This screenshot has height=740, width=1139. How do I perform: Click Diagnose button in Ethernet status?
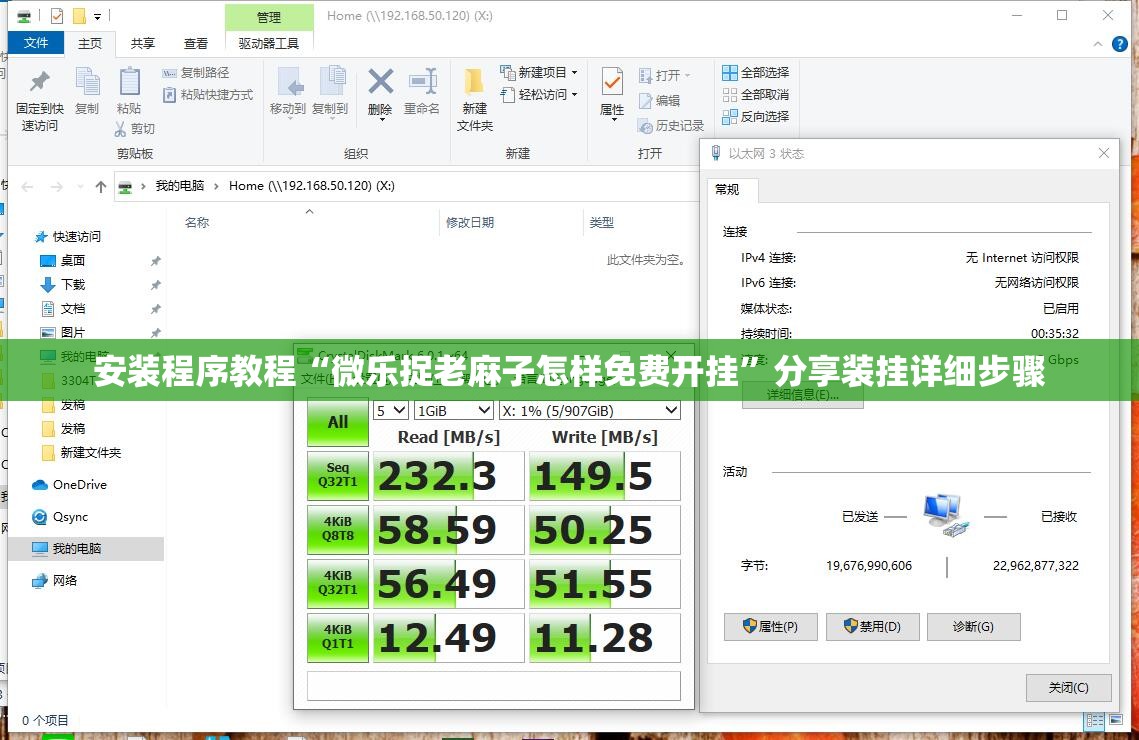[973, 627]
